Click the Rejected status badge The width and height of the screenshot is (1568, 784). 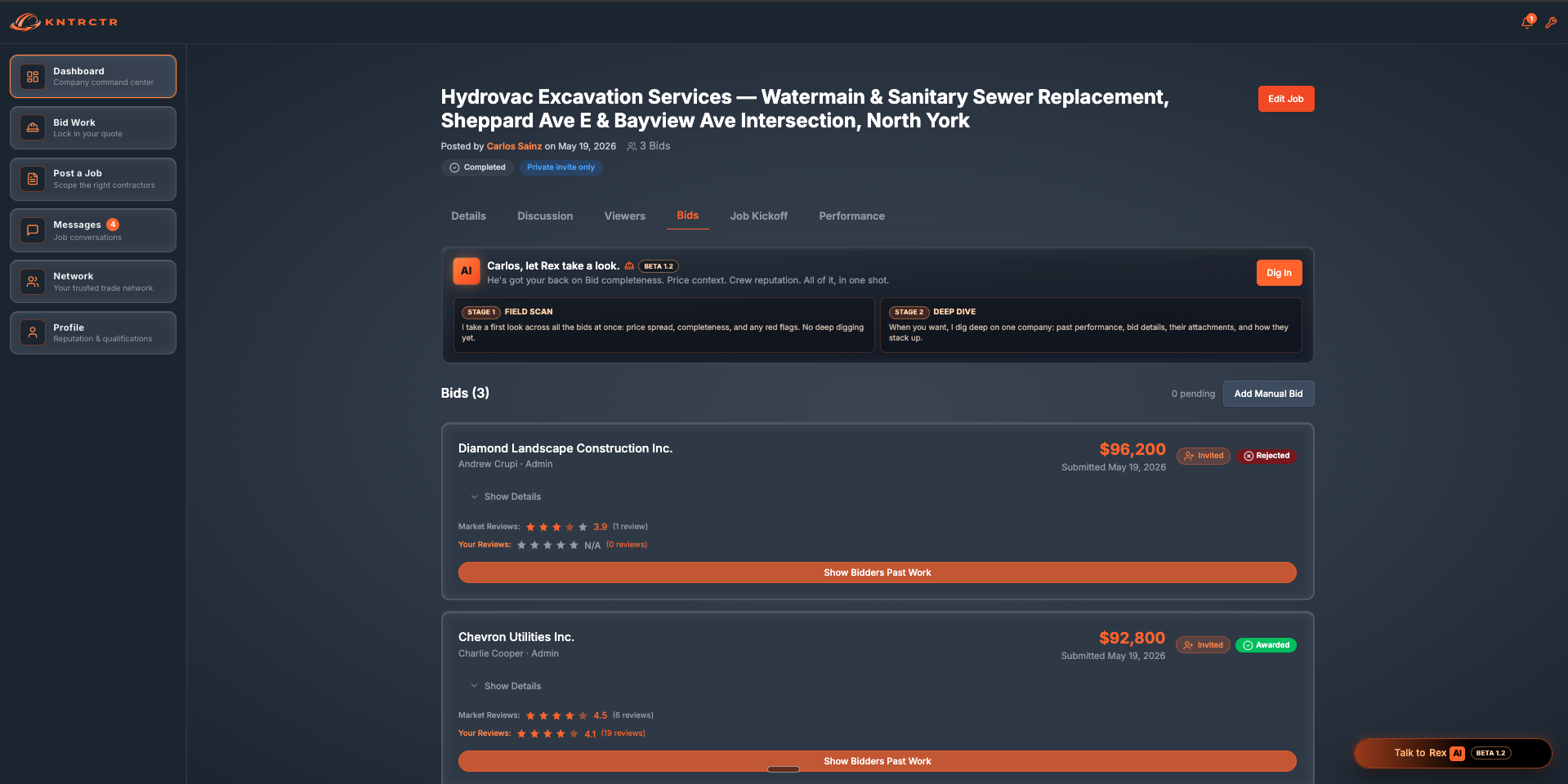(x=1266, y=456)
